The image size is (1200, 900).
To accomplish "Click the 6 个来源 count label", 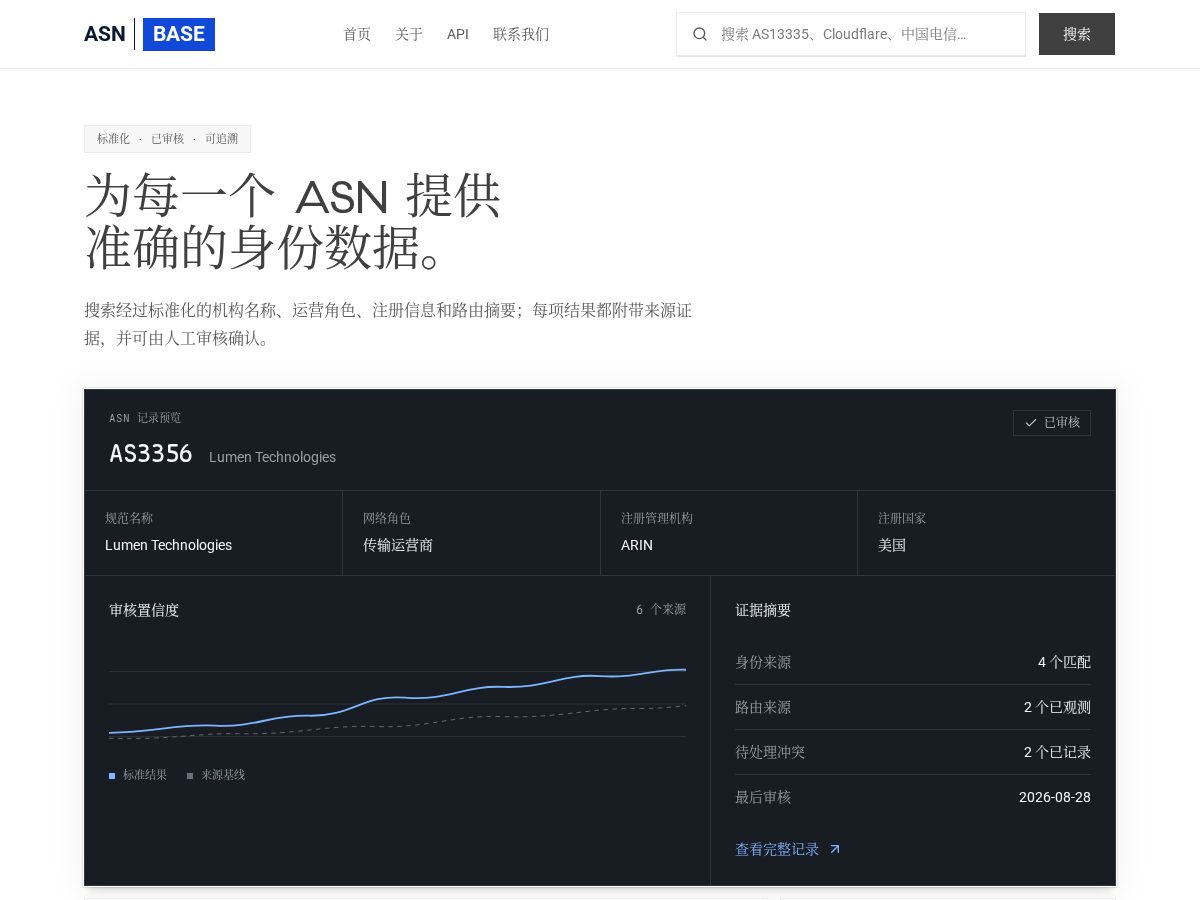I will pos(661,609).
